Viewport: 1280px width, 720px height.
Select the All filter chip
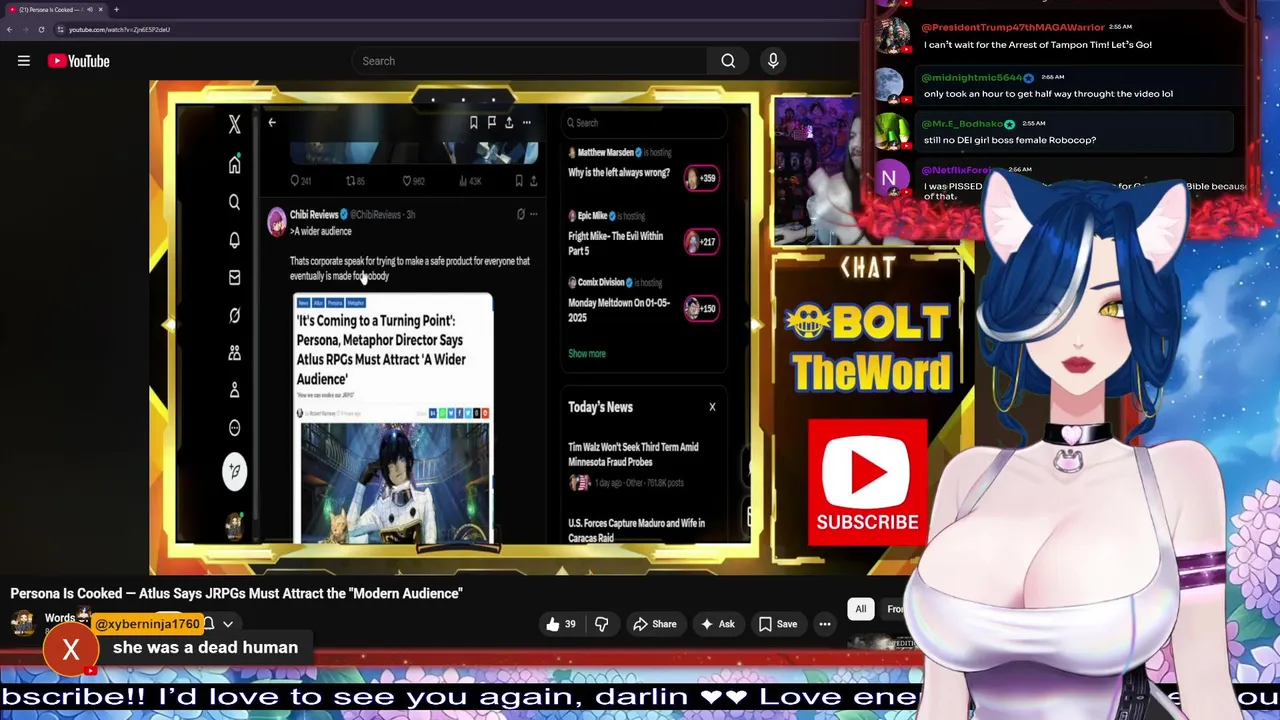click(x=860, y=609)
